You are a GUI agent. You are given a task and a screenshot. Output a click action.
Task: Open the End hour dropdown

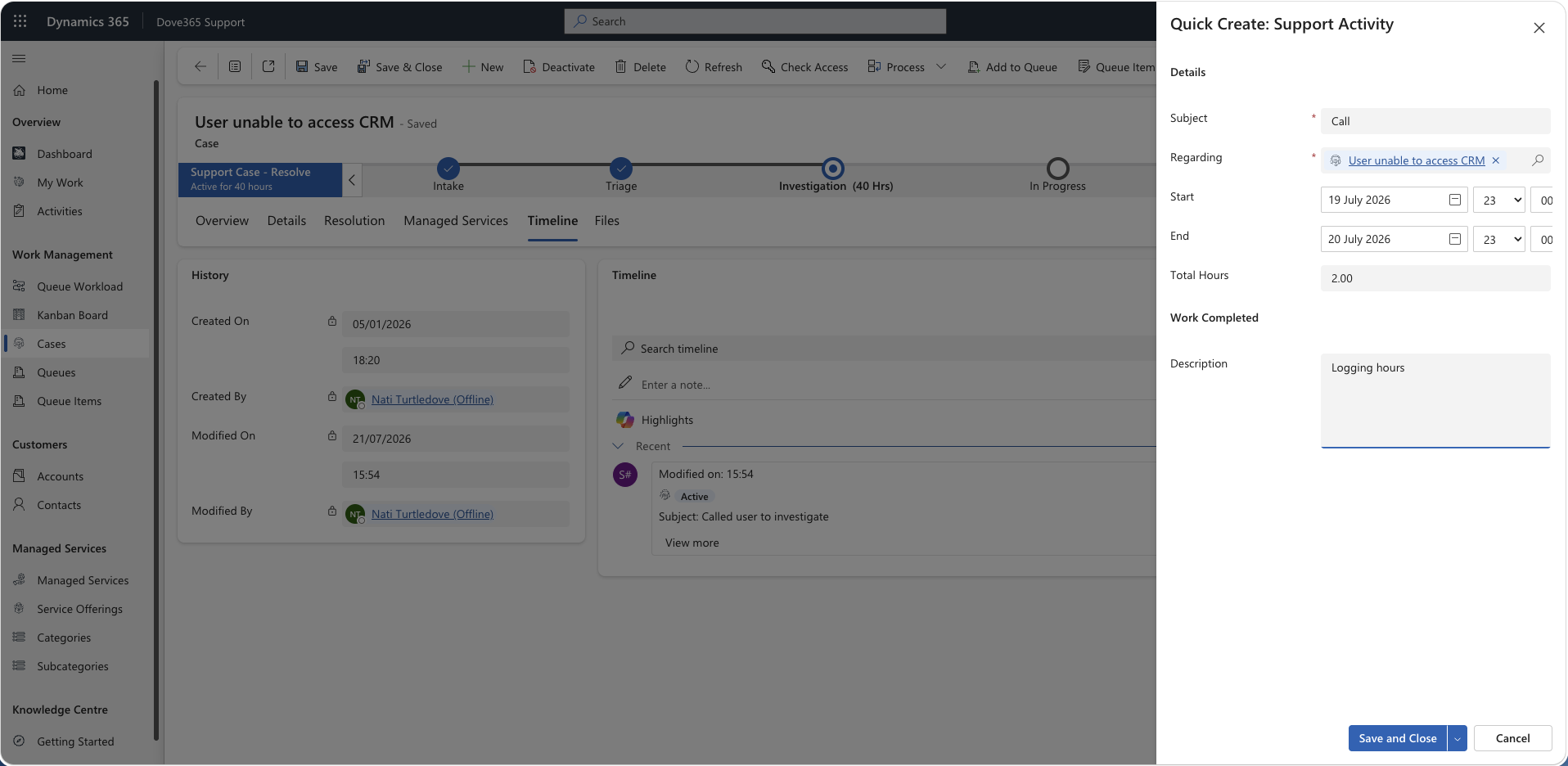[1499, 239]
